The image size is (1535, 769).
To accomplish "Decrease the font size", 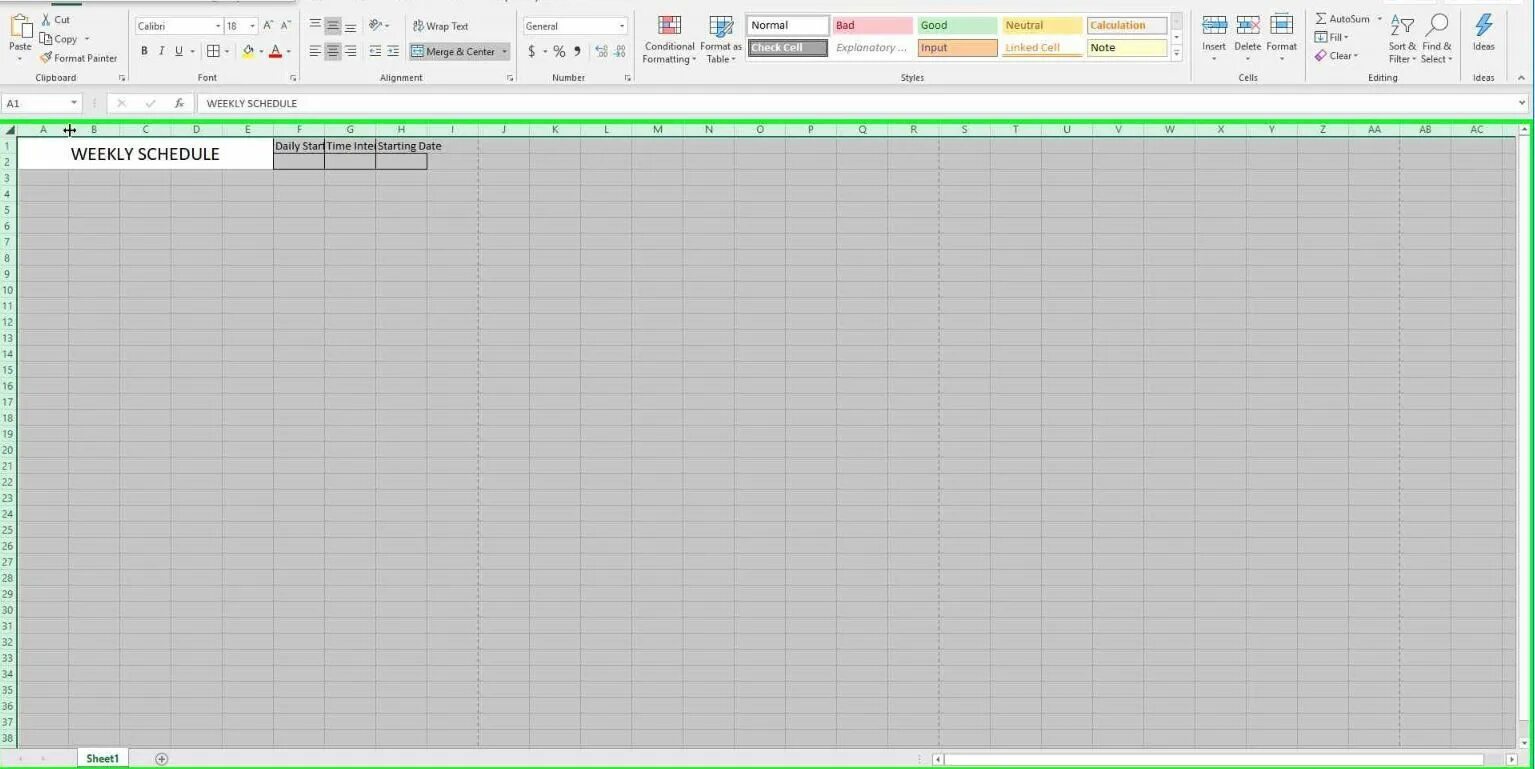I will (x=285, y=26).
